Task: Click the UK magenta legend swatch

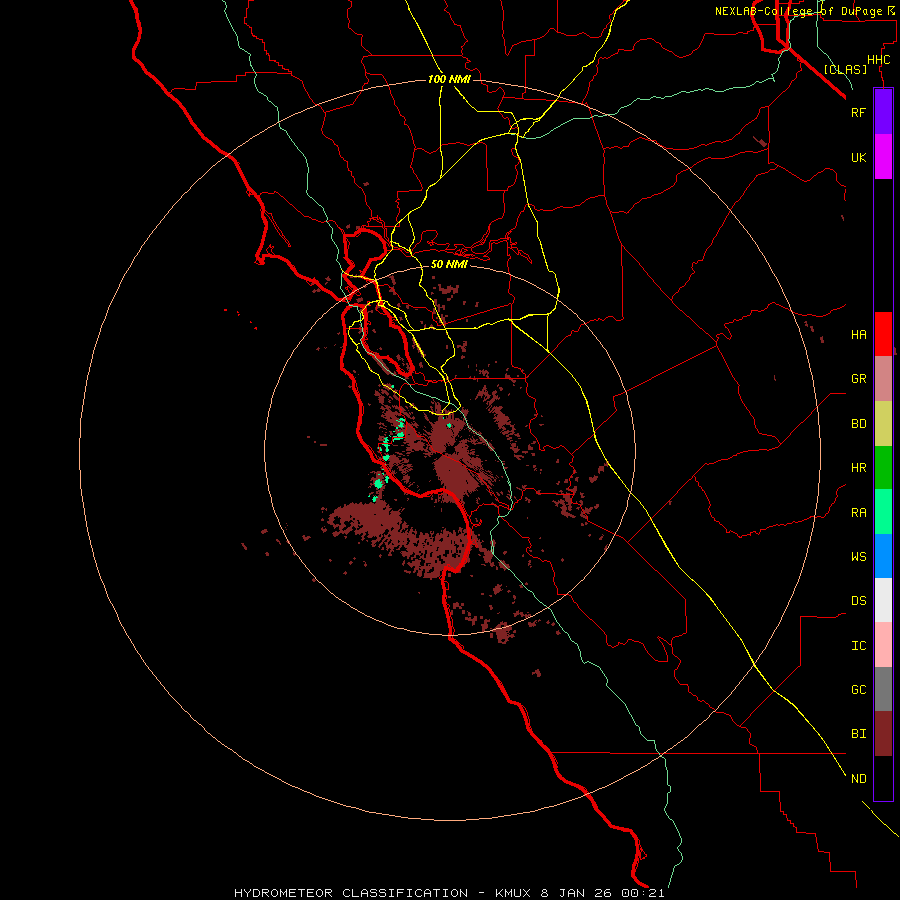Action: click(883, 157)
